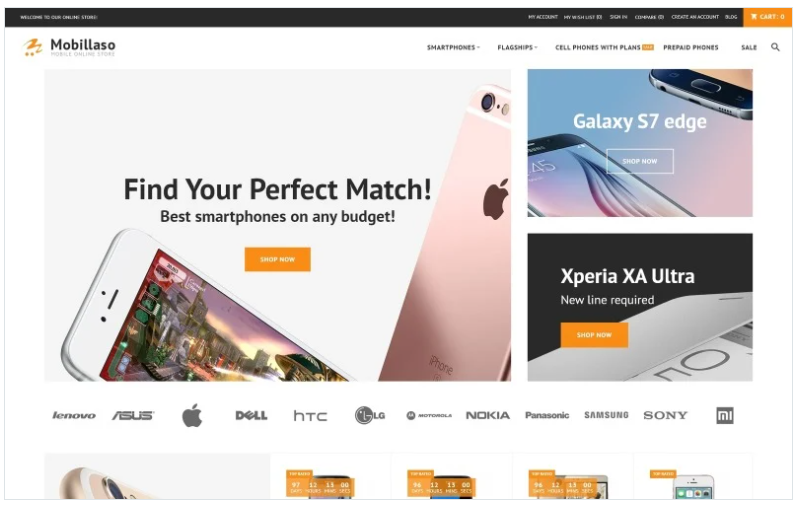Open the orange Cart button

tap(767, 17)
